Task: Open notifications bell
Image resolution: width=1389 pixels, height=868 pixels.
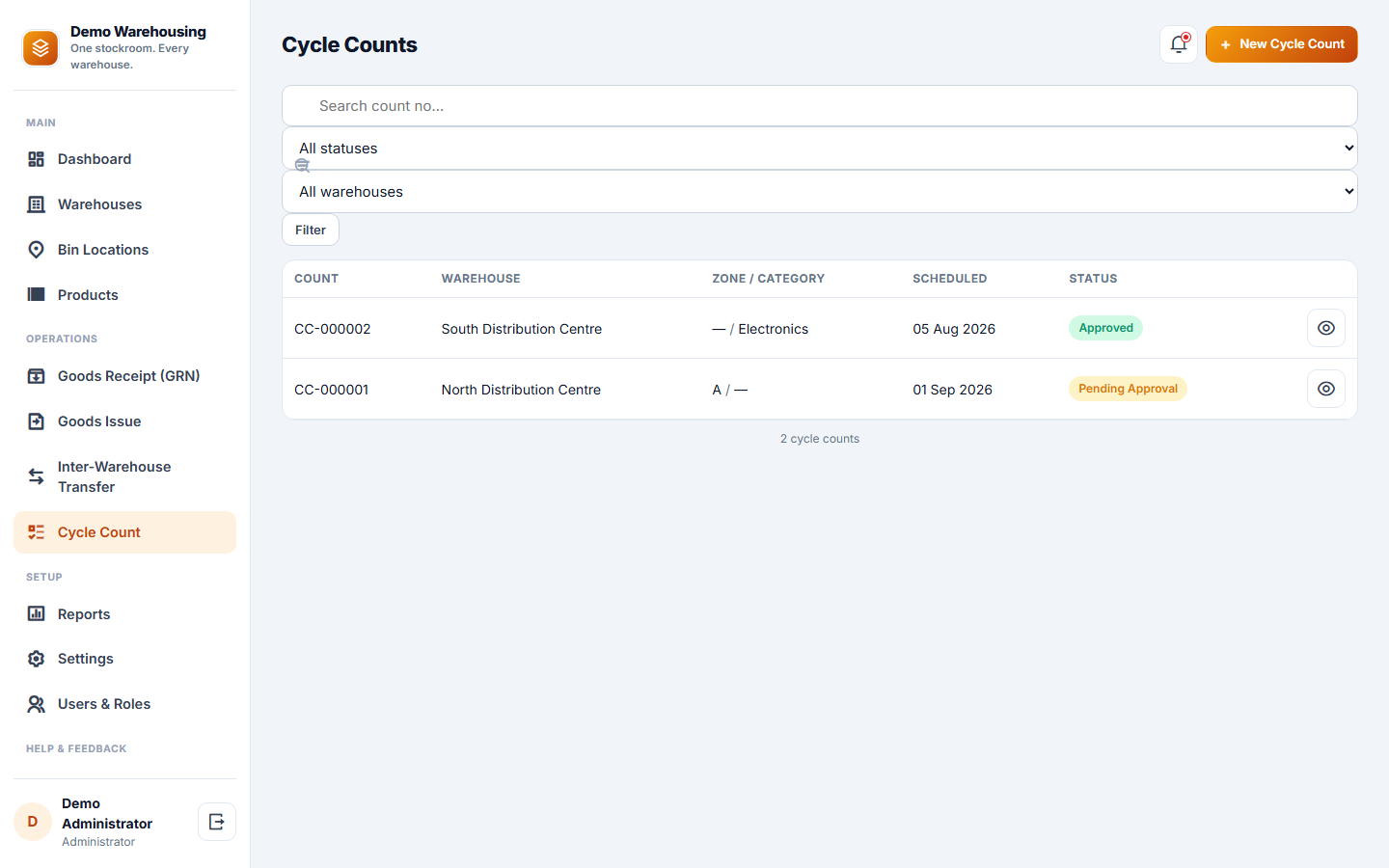Action: tap(1179, 44)
